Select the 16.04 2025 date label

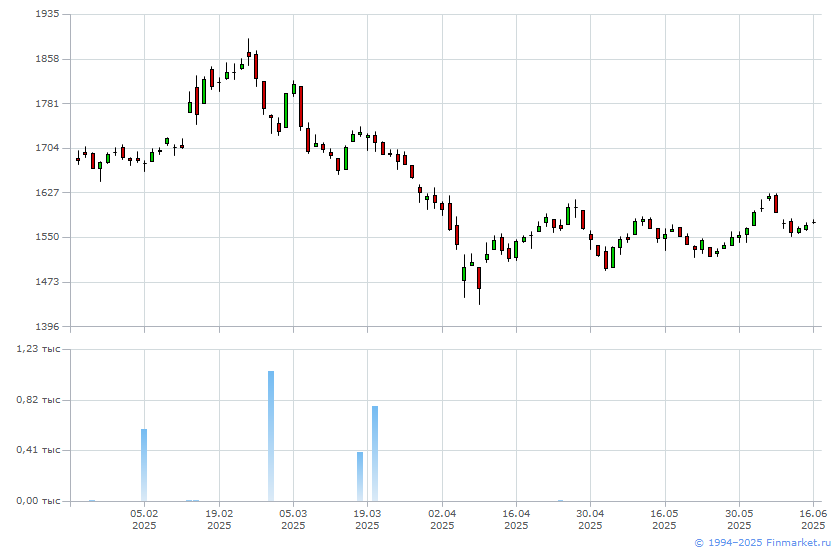(516, 519)
